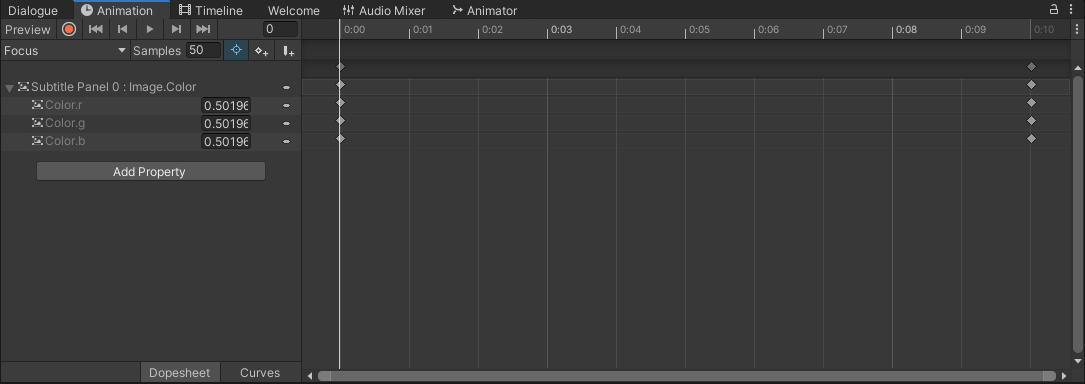Switch to Dopesheet view
The image size is (1085, 384).
click(180, 372)
